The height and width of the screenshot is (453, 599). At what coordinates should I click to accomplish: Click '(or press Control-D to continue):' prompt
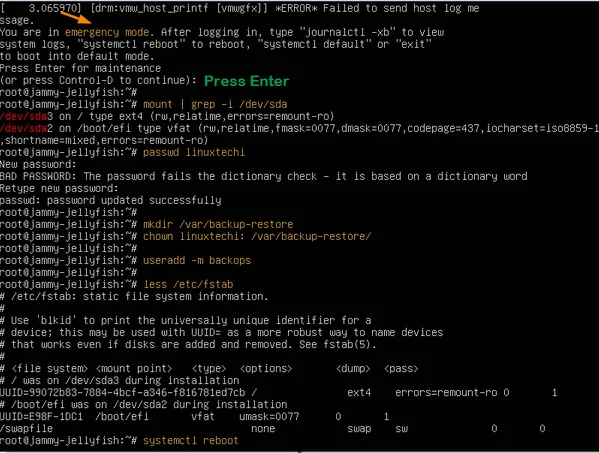click(x=98, y=81)
